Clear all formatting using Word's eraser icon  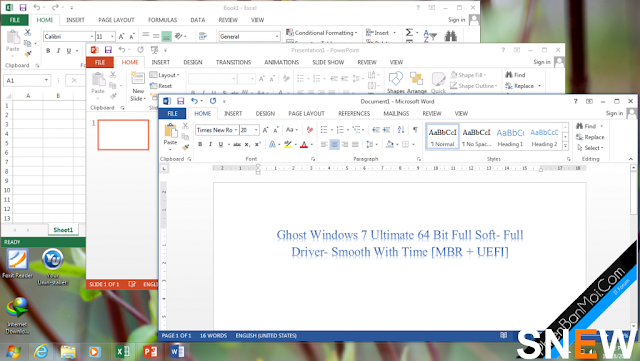click(x=310, y=130)
